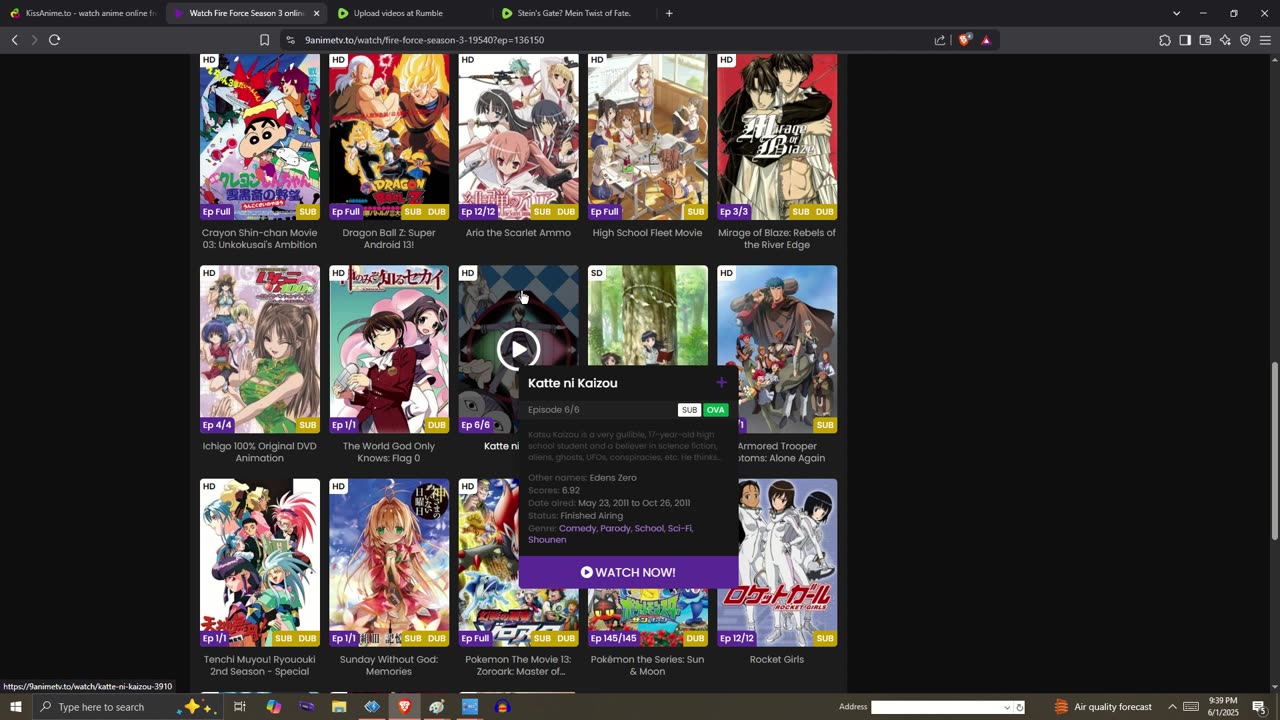Bookmark this page with the bookmark icon
Image resolution: width=1280 pixels, height=720 pixels.
click(264, 40)
